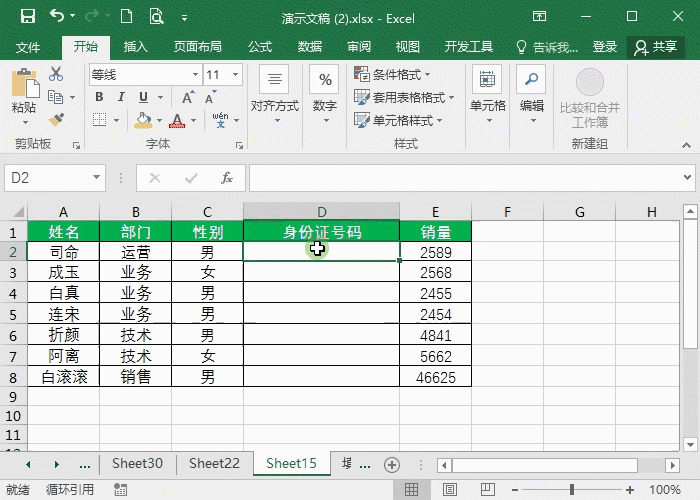This screenshot has width=700, height=500.
Task: Open Cell Styles (单元格样式)
Action: click(398, 120)
